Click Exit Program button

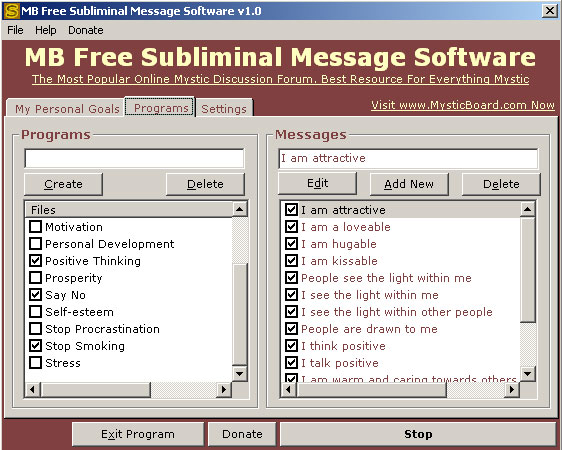coord(138,434)
